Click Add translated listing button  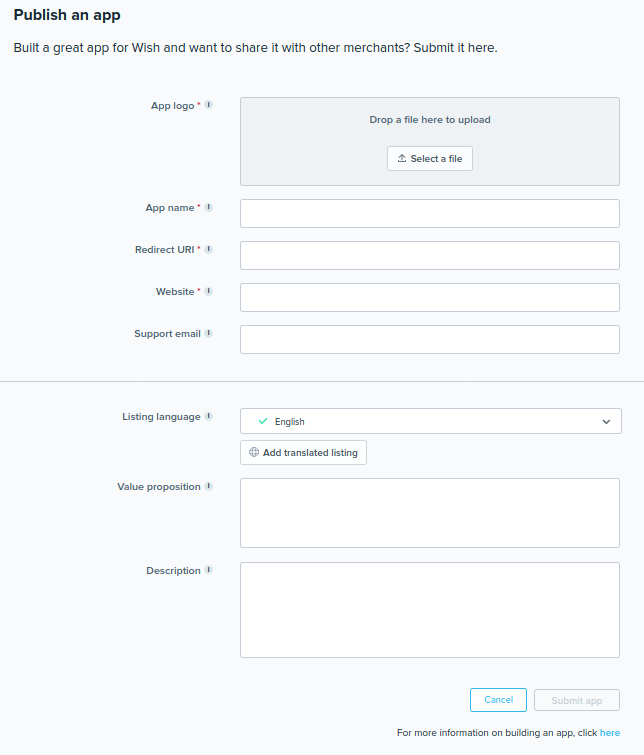click(x=304, y=453)
